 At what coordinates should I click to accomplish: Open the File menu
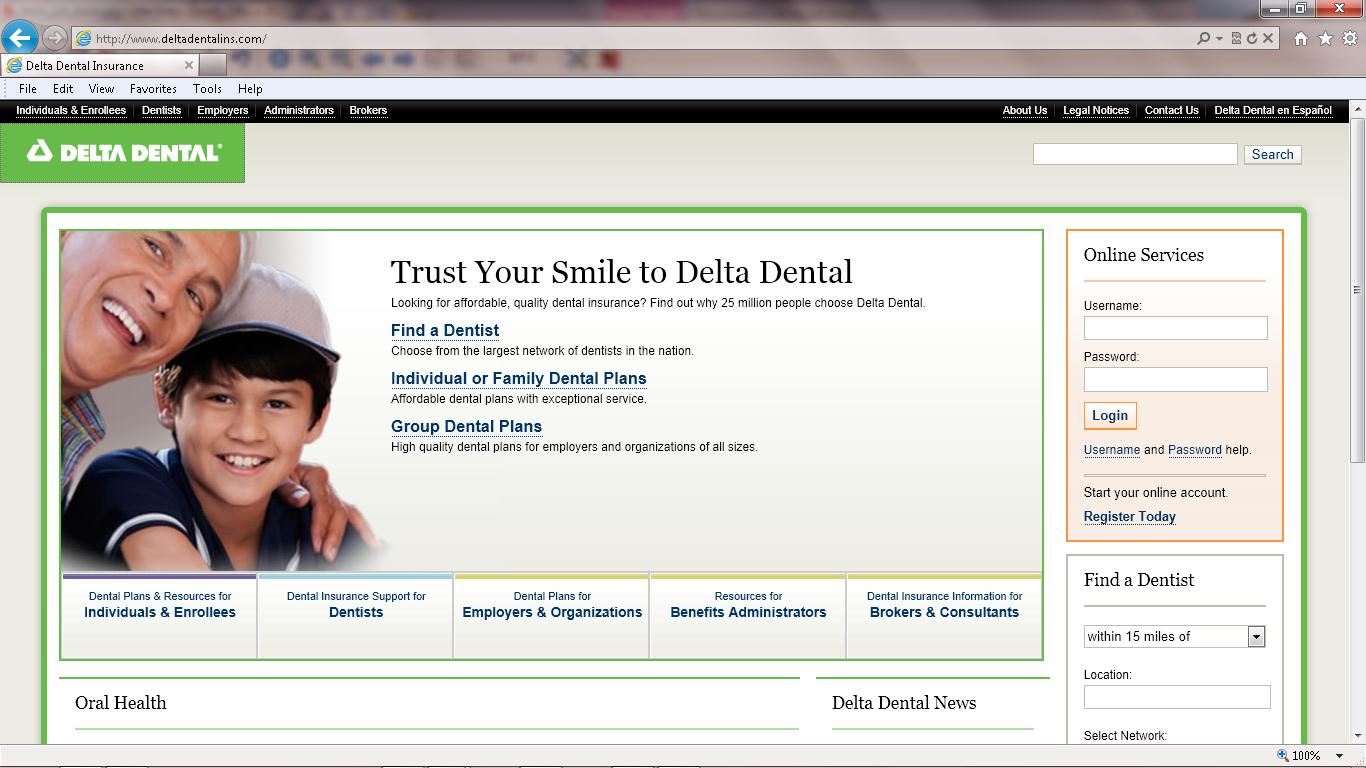pyautogui.click(x=28, y=88)
